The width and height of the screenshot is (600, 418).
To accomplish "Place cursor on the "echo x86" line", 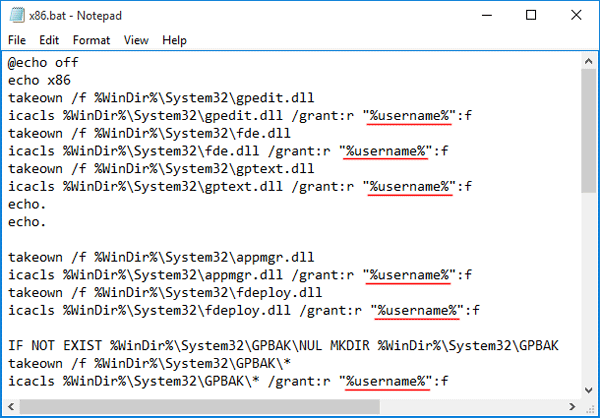I will coord(38,80).
